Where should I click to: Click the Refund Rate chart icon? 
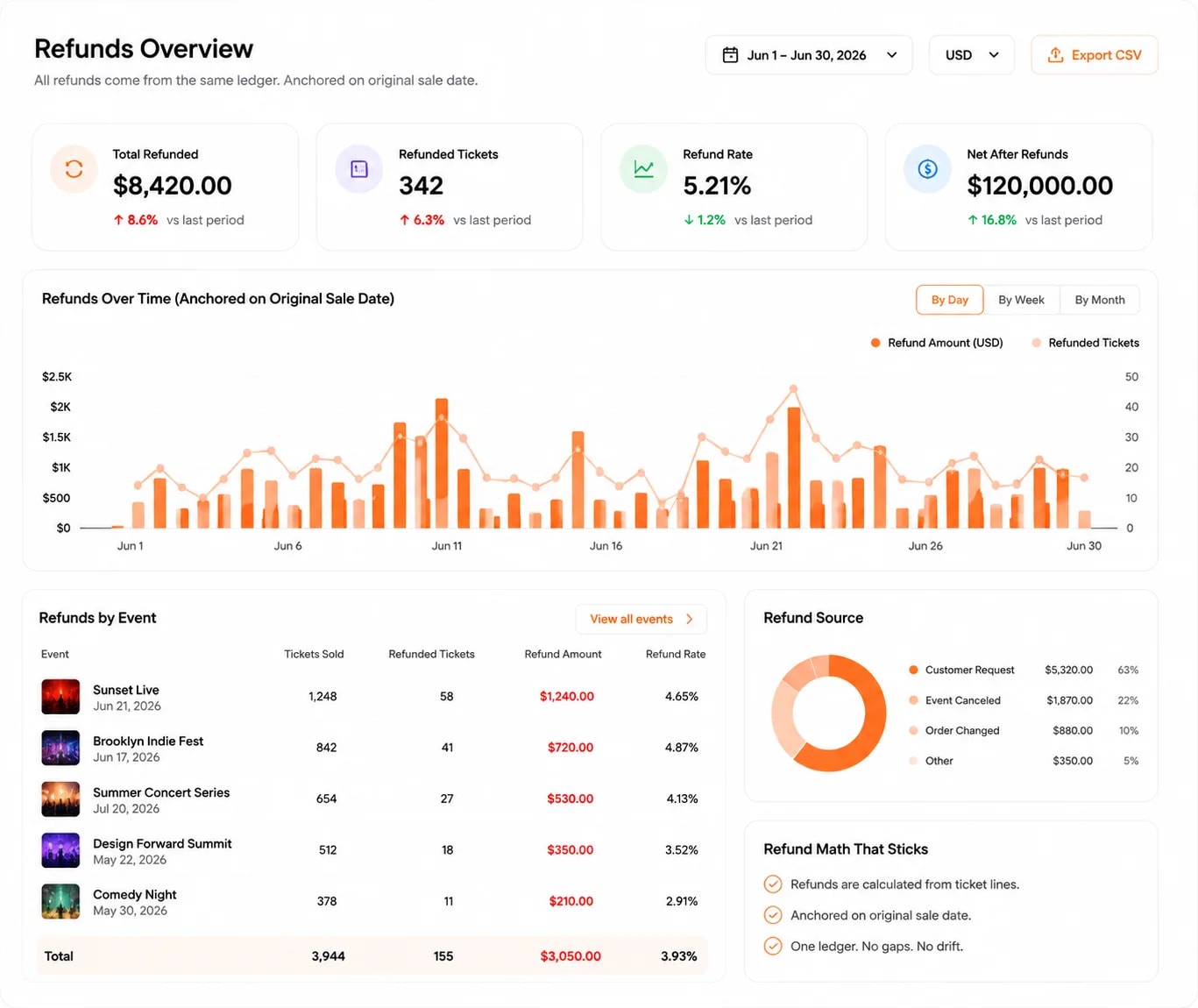[643, 169]
